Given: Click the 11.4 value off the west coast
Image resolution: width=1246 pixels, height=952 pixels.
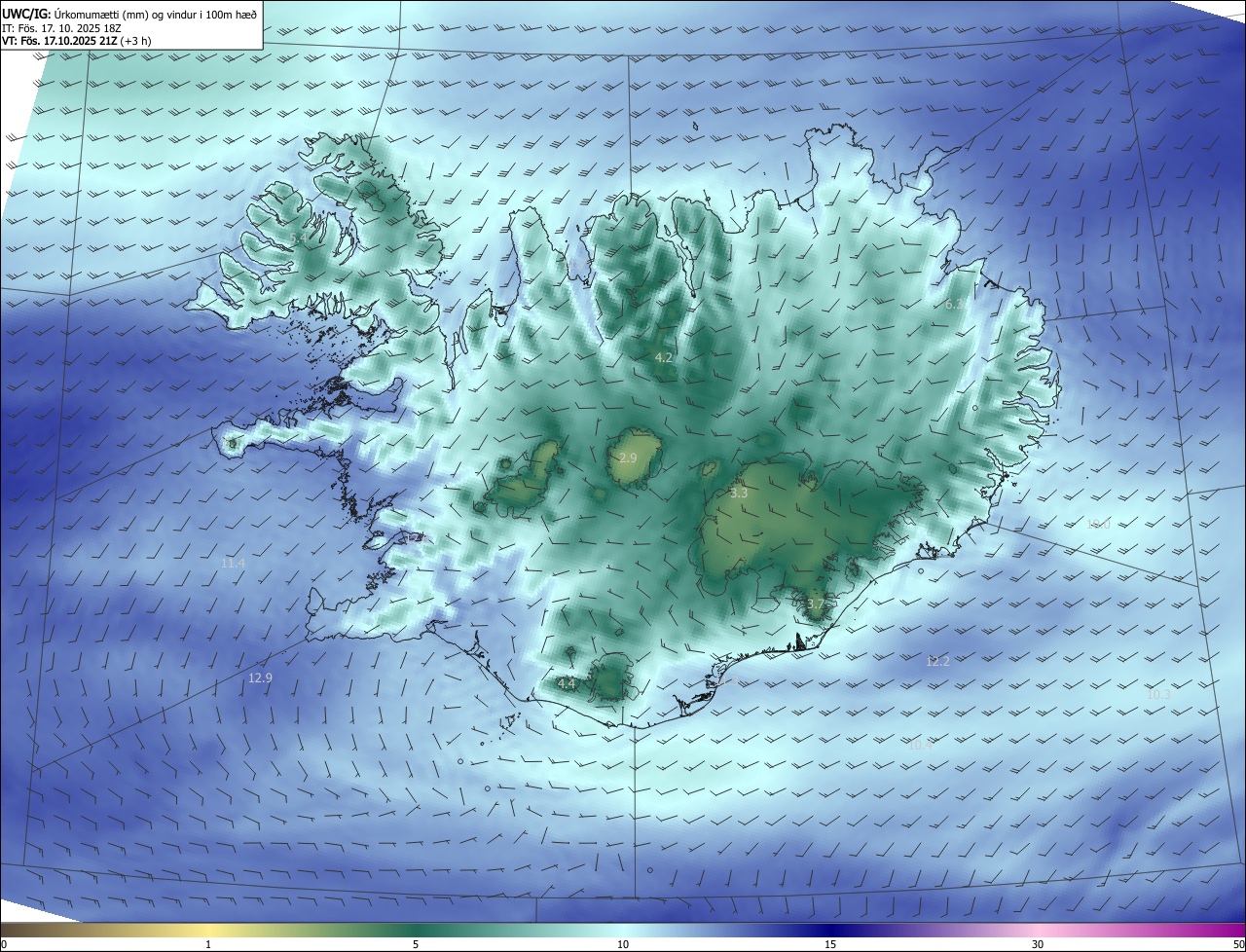Looking at the screenshot, I should pos(233,564).
